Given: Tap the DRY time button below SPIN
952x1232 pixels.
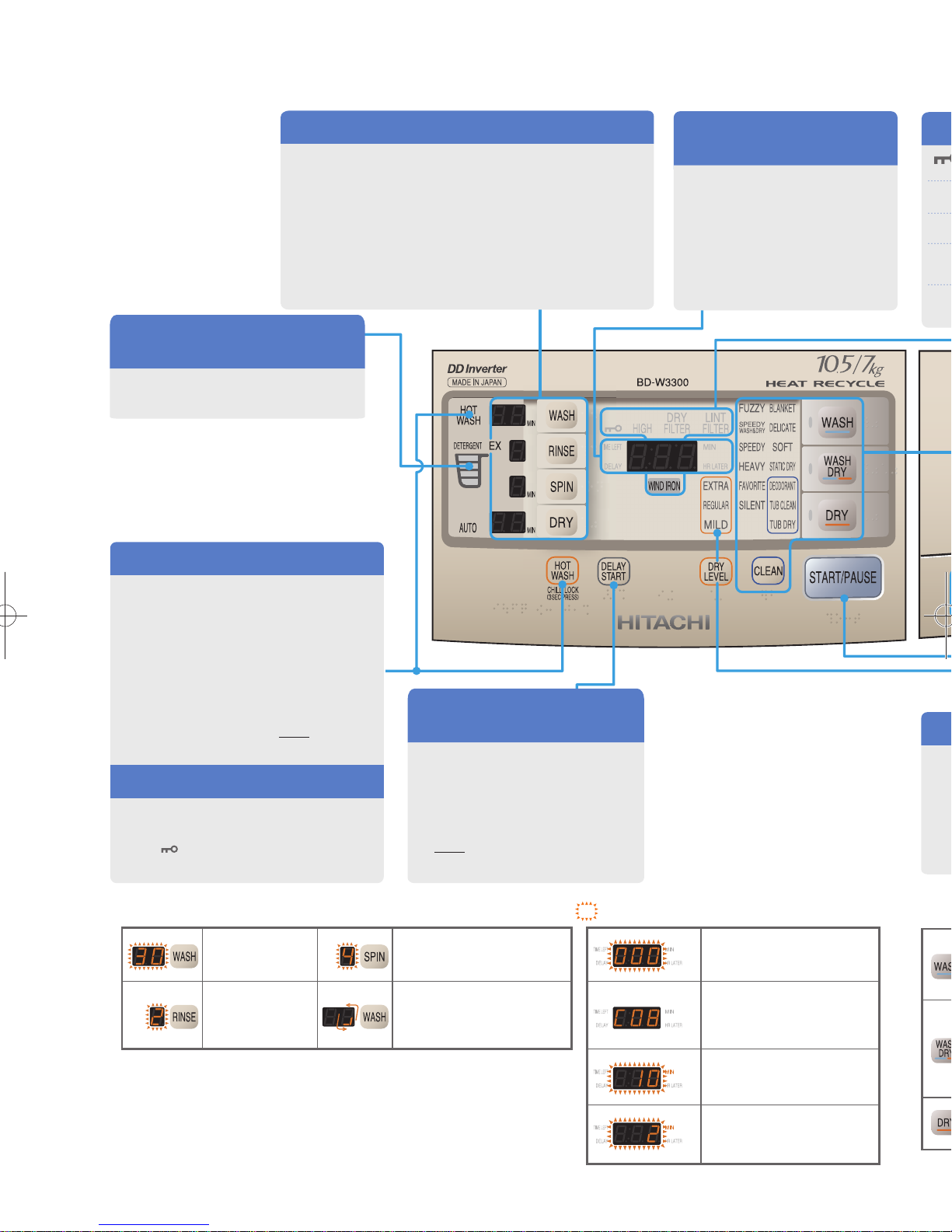Looking at the screenshot, I should [562, 522].
